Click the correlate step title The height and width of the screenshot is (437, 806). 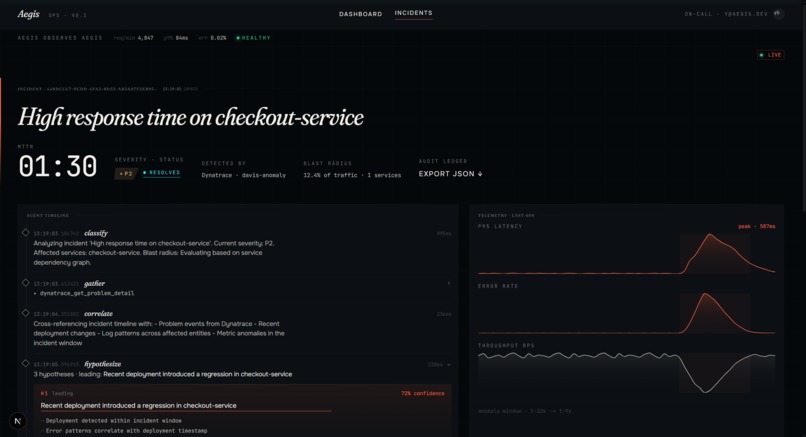tap(98, 314)
